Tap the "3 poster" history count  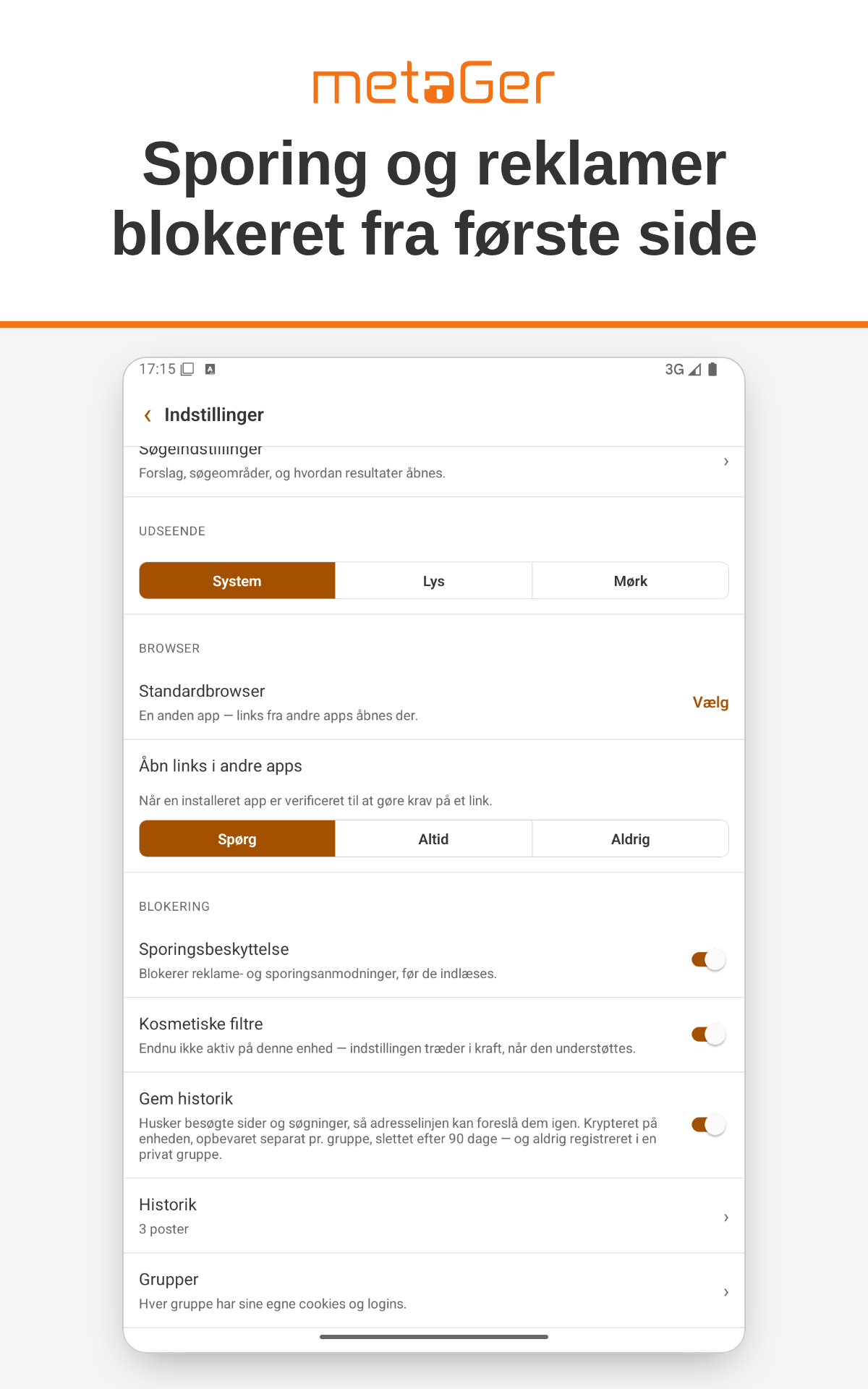pos(163,1229)
